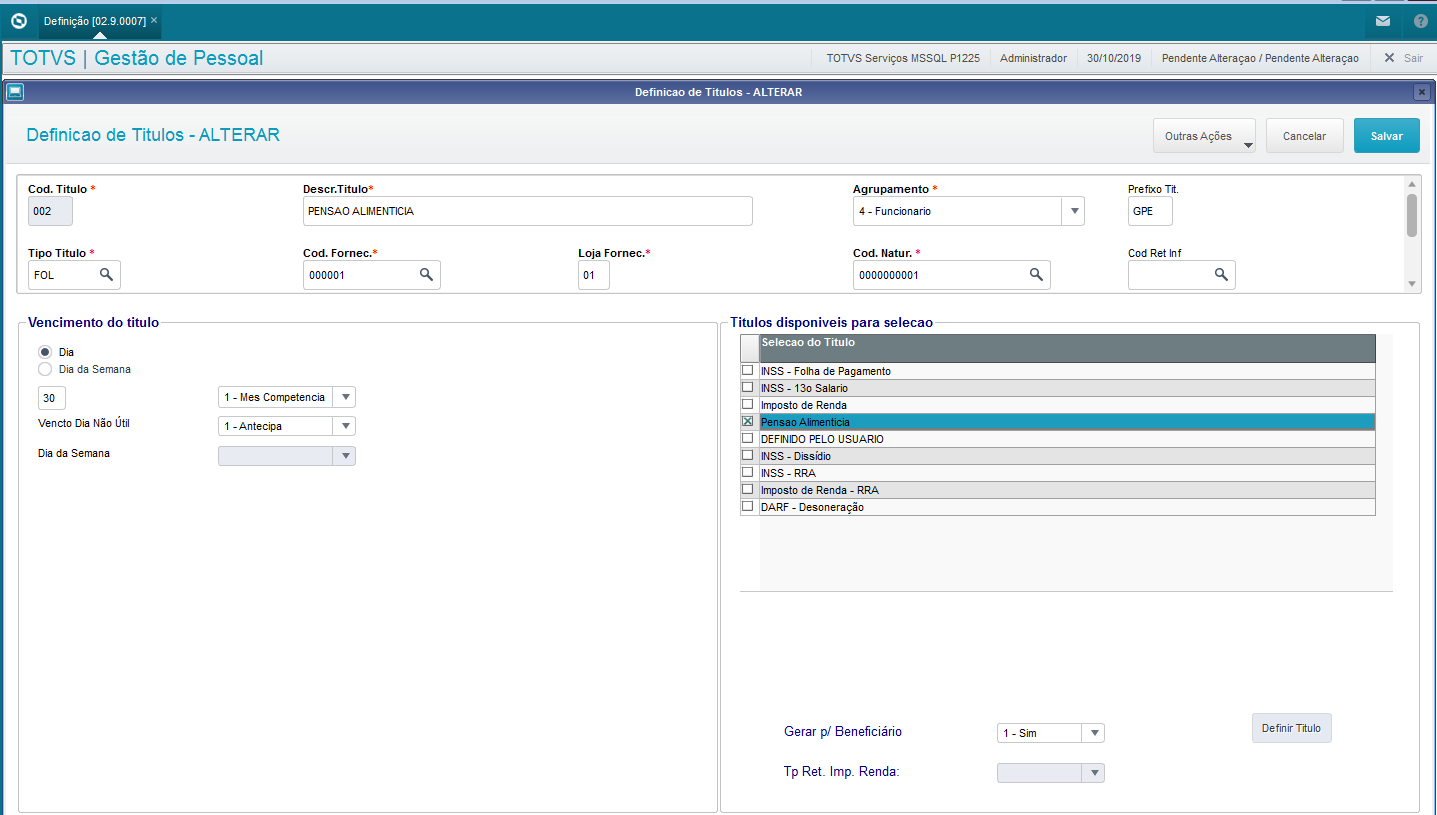Open the Tp Ret. Imp. Renda dropdown

1093,772
